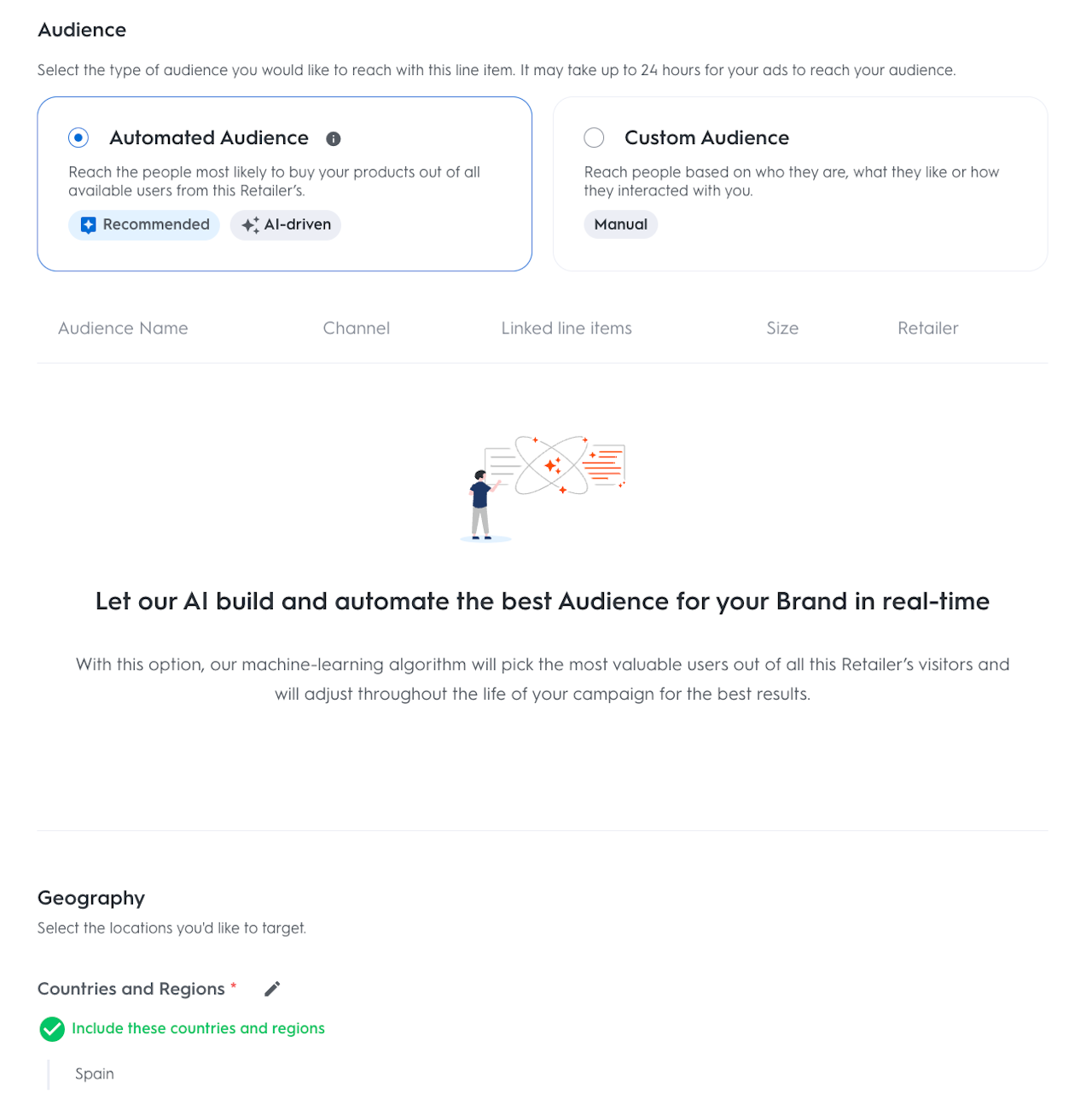Image resolution: width=1092 pixels, height=1111 pixels.
Task: Click the Automated Audience description text
Action: (x=274, y=181)
